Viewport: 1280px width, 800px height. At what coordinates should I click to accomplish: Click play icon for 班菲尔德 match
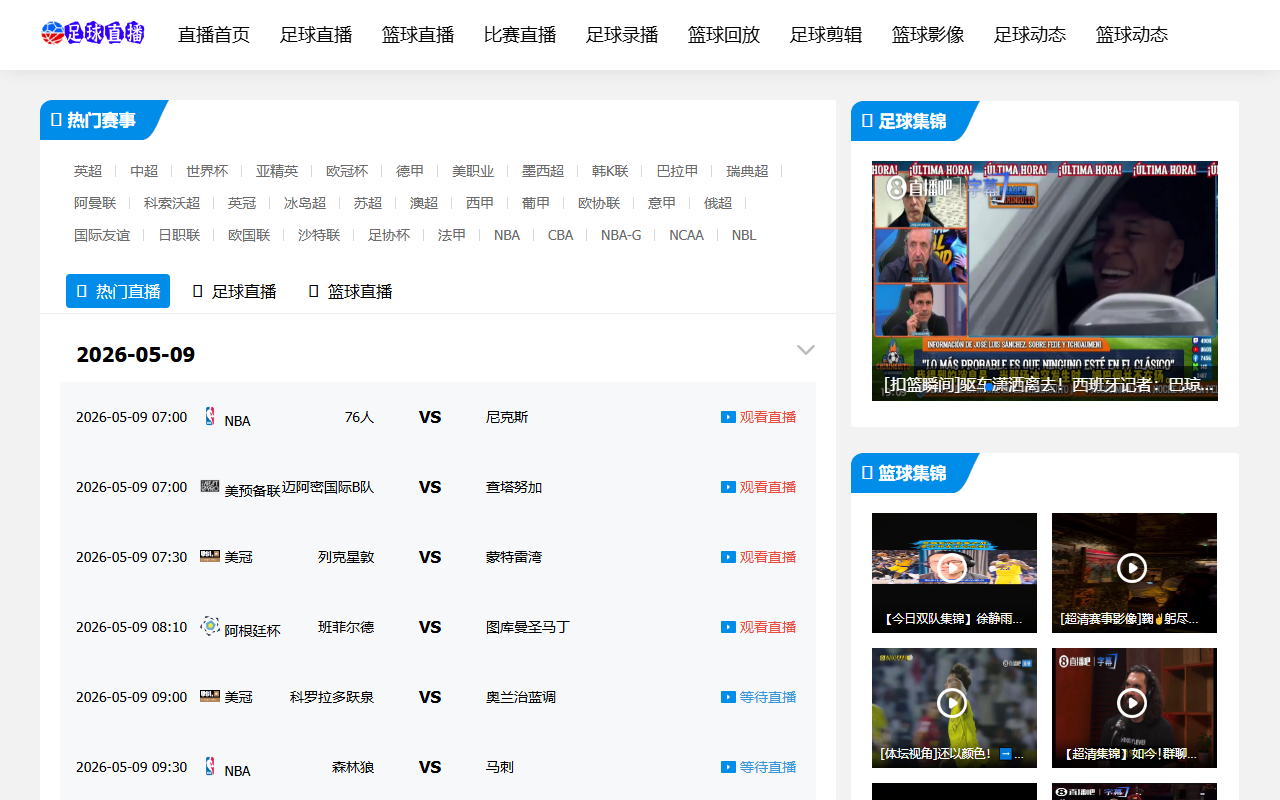(x=728, y=627)
